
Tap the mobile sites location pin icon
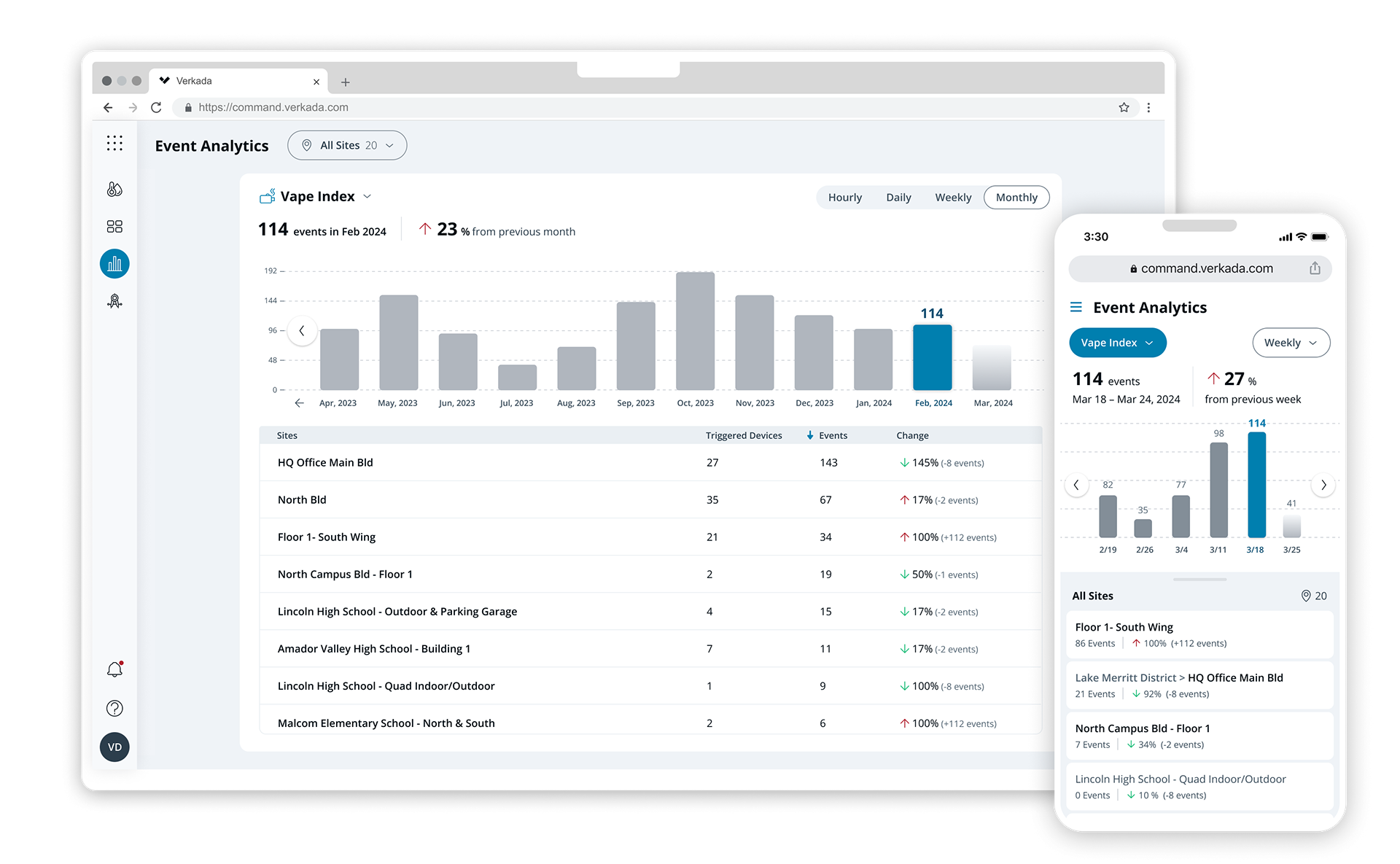tap(1306, 596)
